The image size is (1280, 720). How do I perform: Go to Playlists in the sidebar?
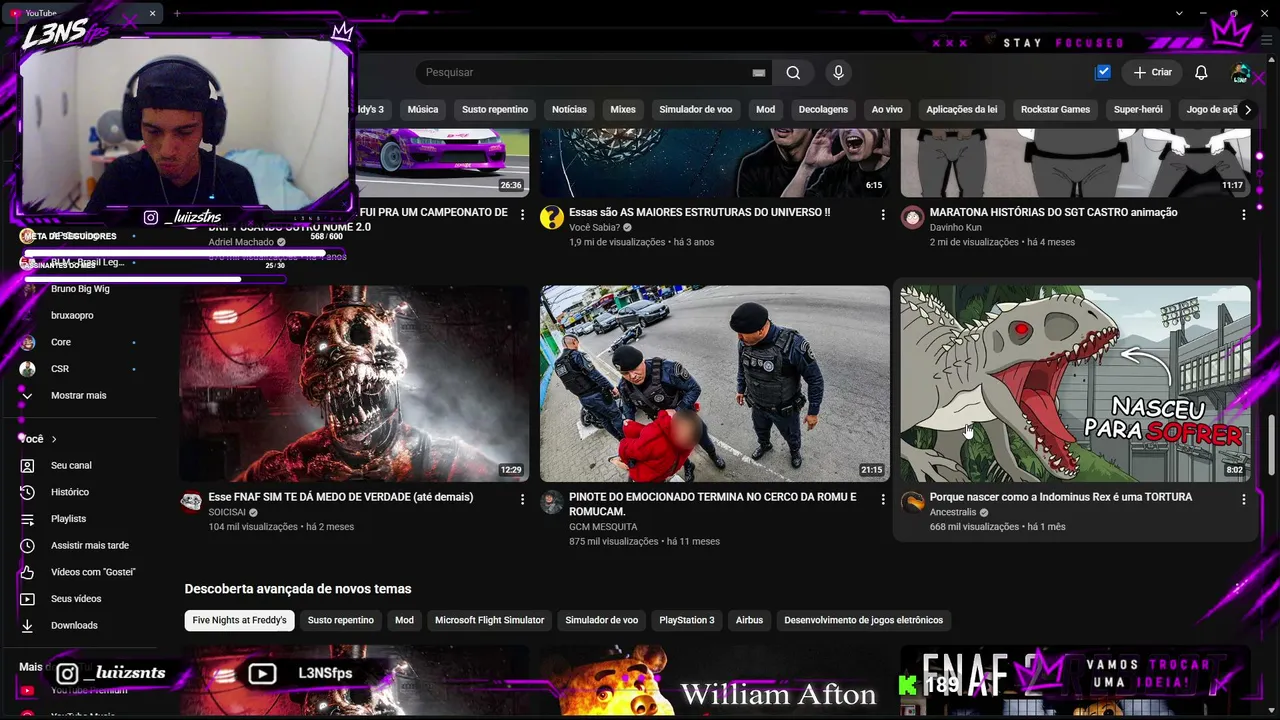click(x=68, y=519)
